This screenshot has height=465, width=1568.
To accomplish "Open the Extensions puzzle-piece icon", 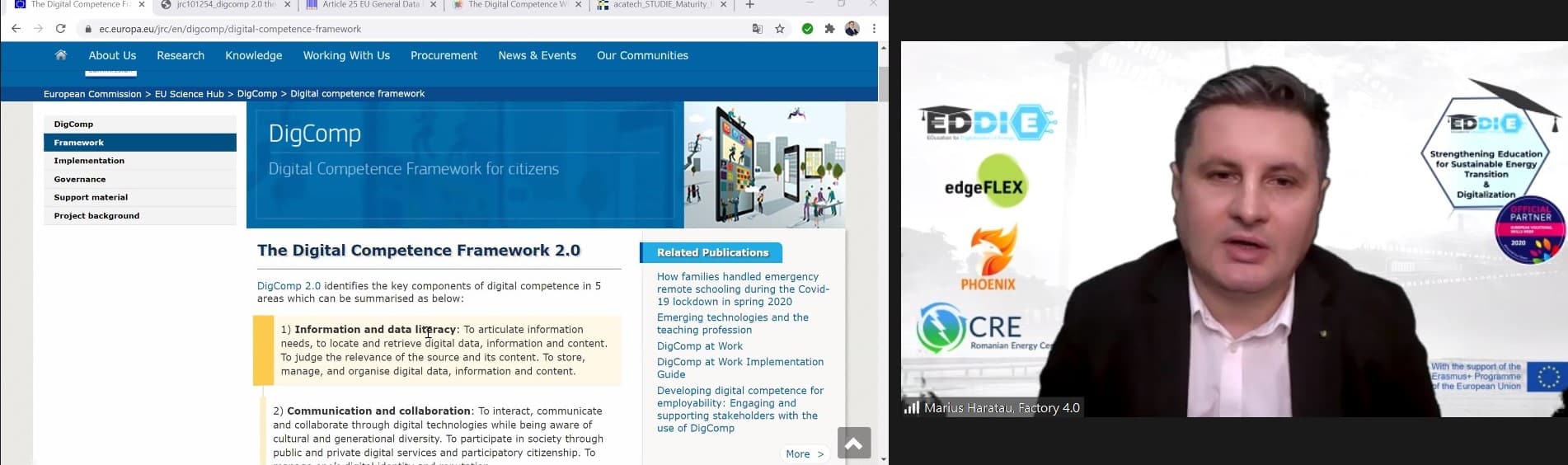I will coord(829,29).
